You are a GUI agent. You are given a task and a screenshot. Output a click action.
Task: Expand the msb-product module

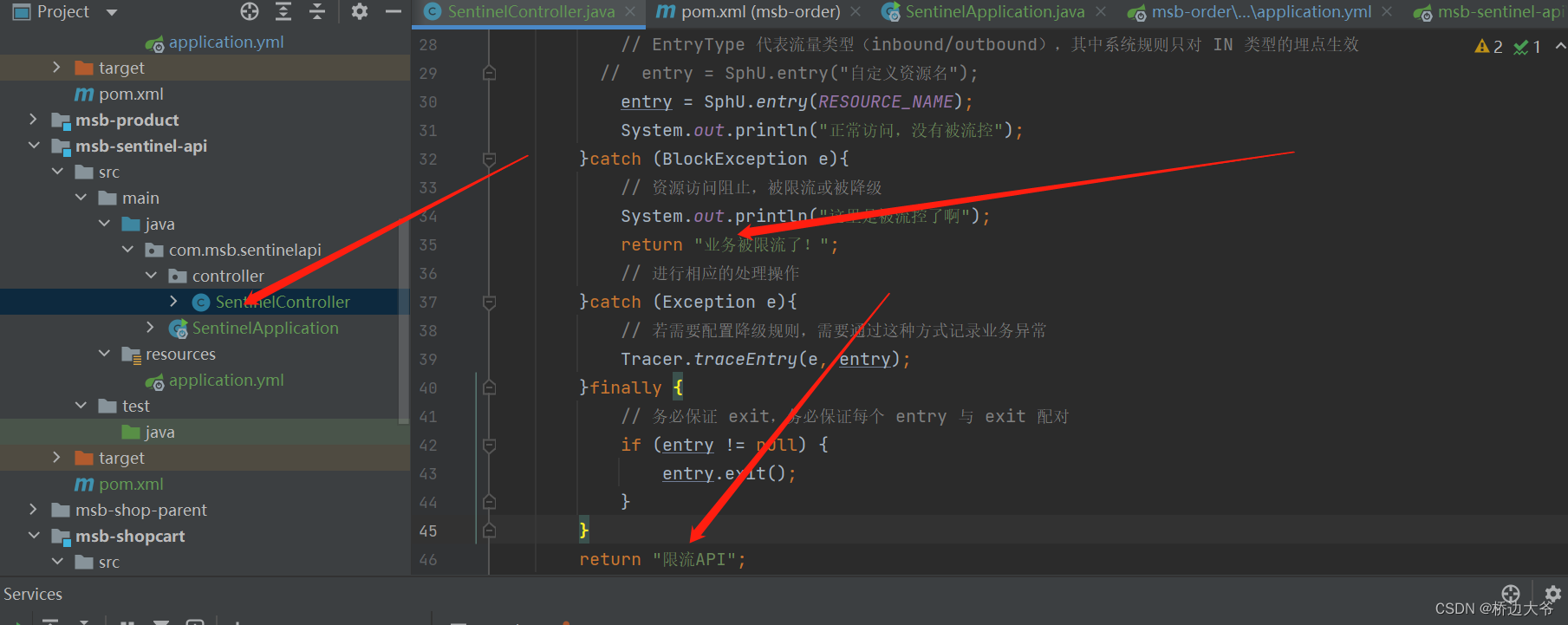(x=33, y=120)
